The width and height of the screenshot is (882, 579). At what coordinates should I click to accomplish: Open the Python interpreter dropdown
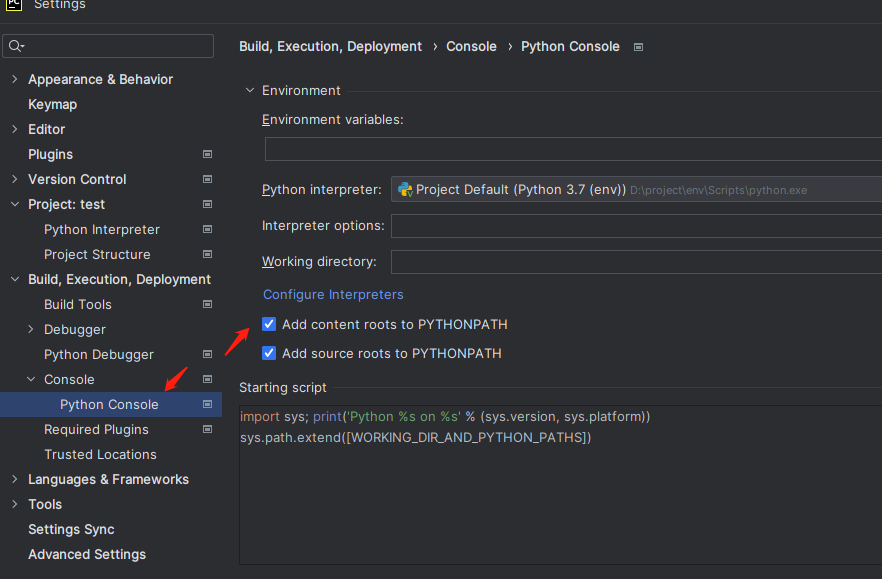636,189
